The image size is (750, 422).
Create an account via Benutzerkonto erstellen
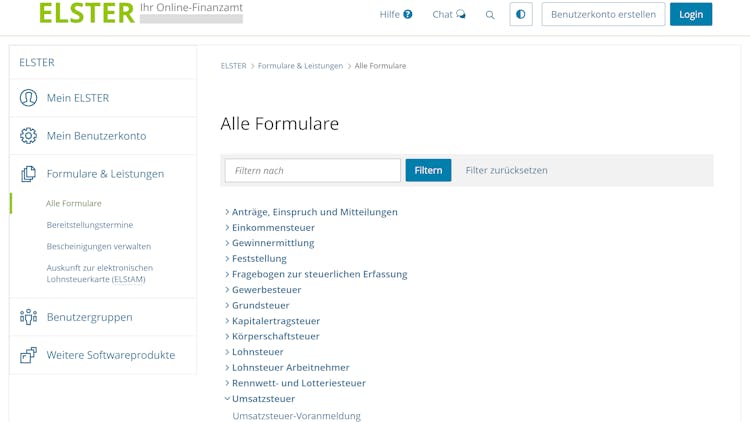click(603, 14)
